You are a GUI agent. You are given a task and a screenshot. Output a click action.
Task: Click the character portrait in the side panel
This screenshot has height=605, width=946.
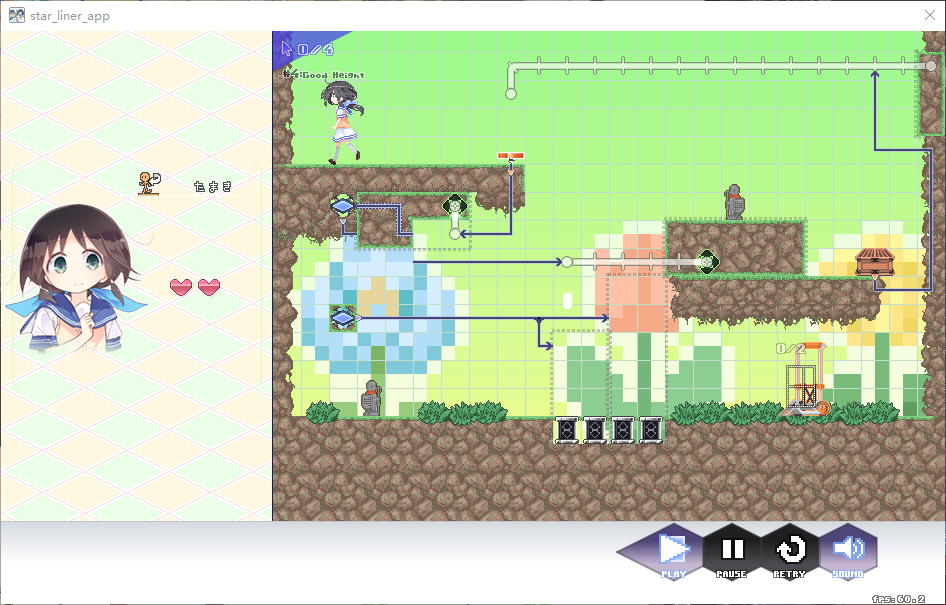tap(75, 279)
